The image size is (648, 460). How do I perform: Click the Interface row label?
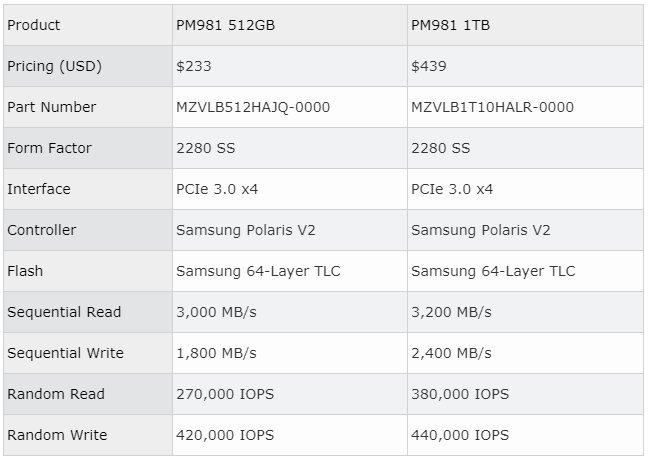pyautogui.click(x=39, y=189)
